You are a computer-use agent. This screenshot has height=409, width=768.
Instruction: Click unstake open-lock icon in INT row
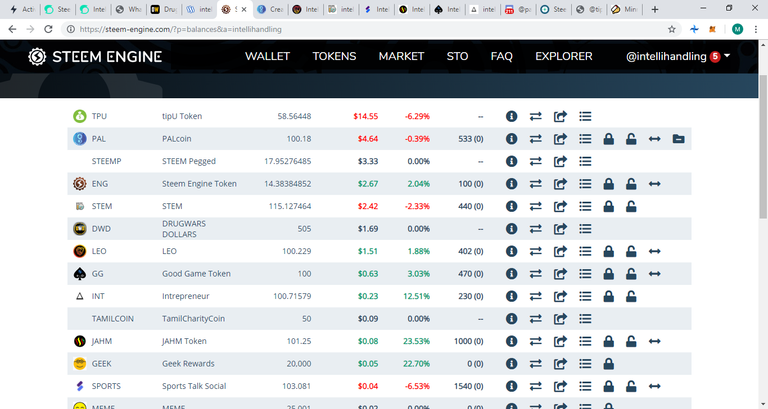631,296
